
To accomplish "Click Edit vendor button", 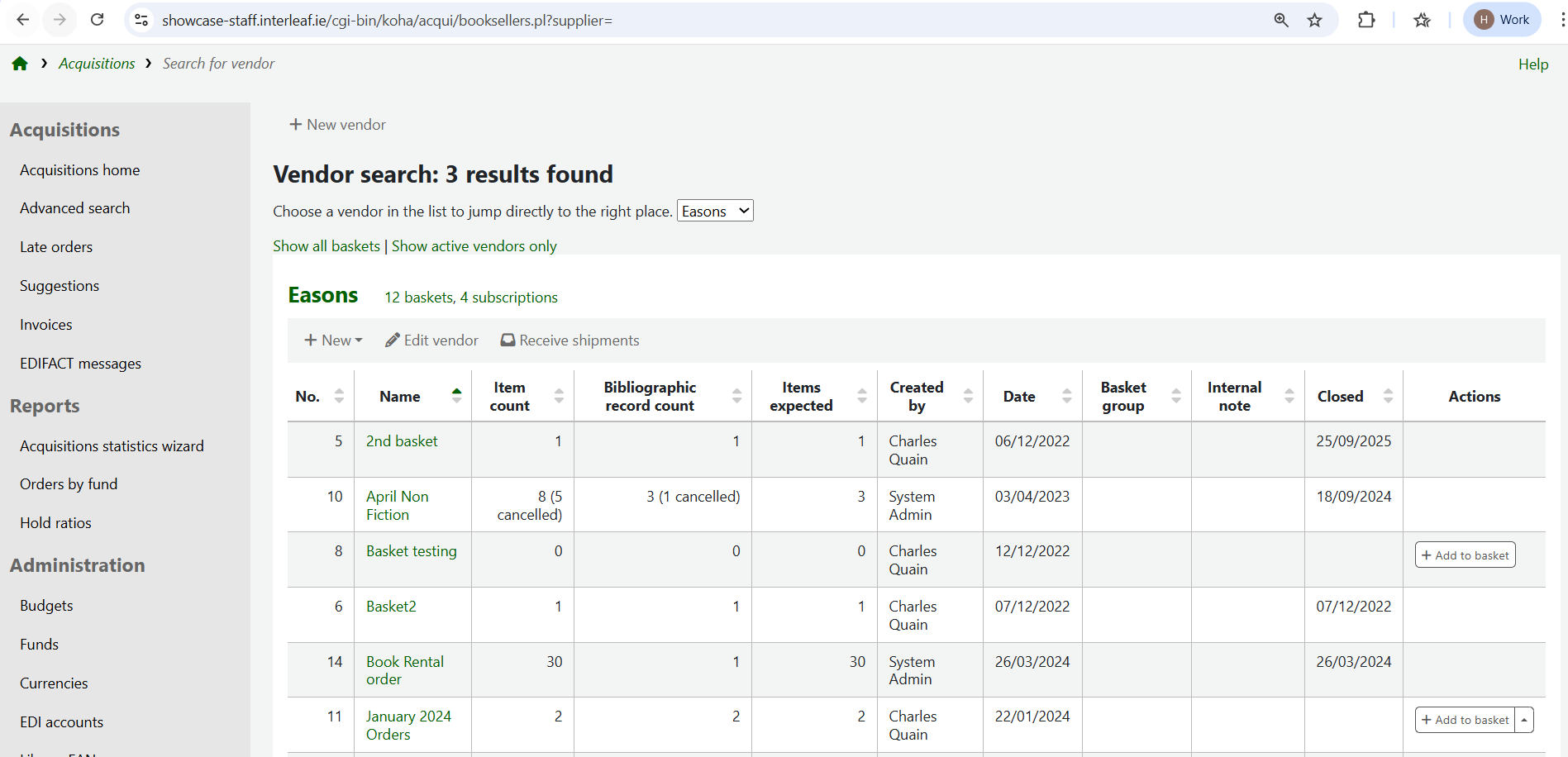I will click(431, 340).
